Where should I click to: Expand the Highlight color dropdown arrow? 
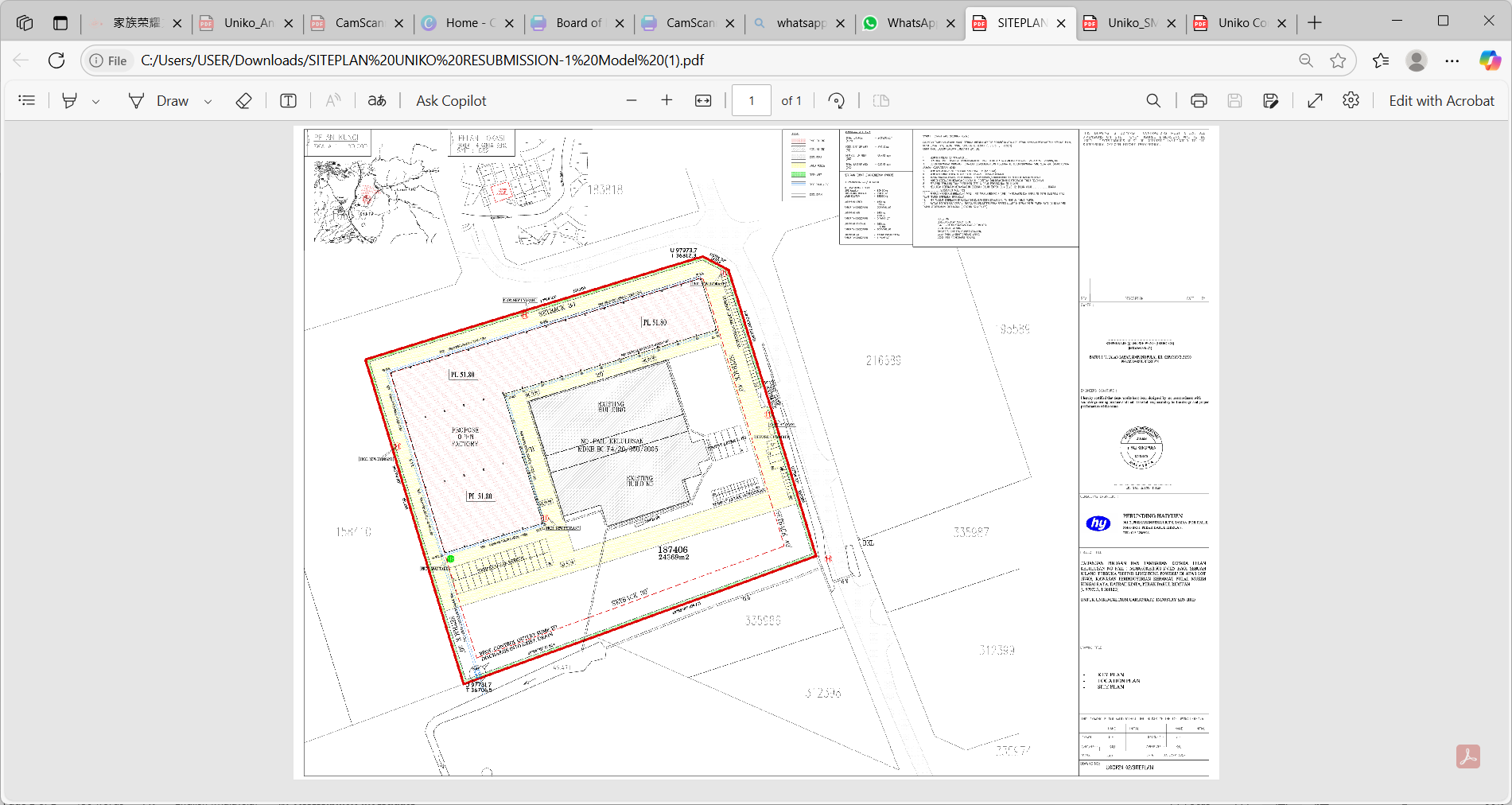95,101
